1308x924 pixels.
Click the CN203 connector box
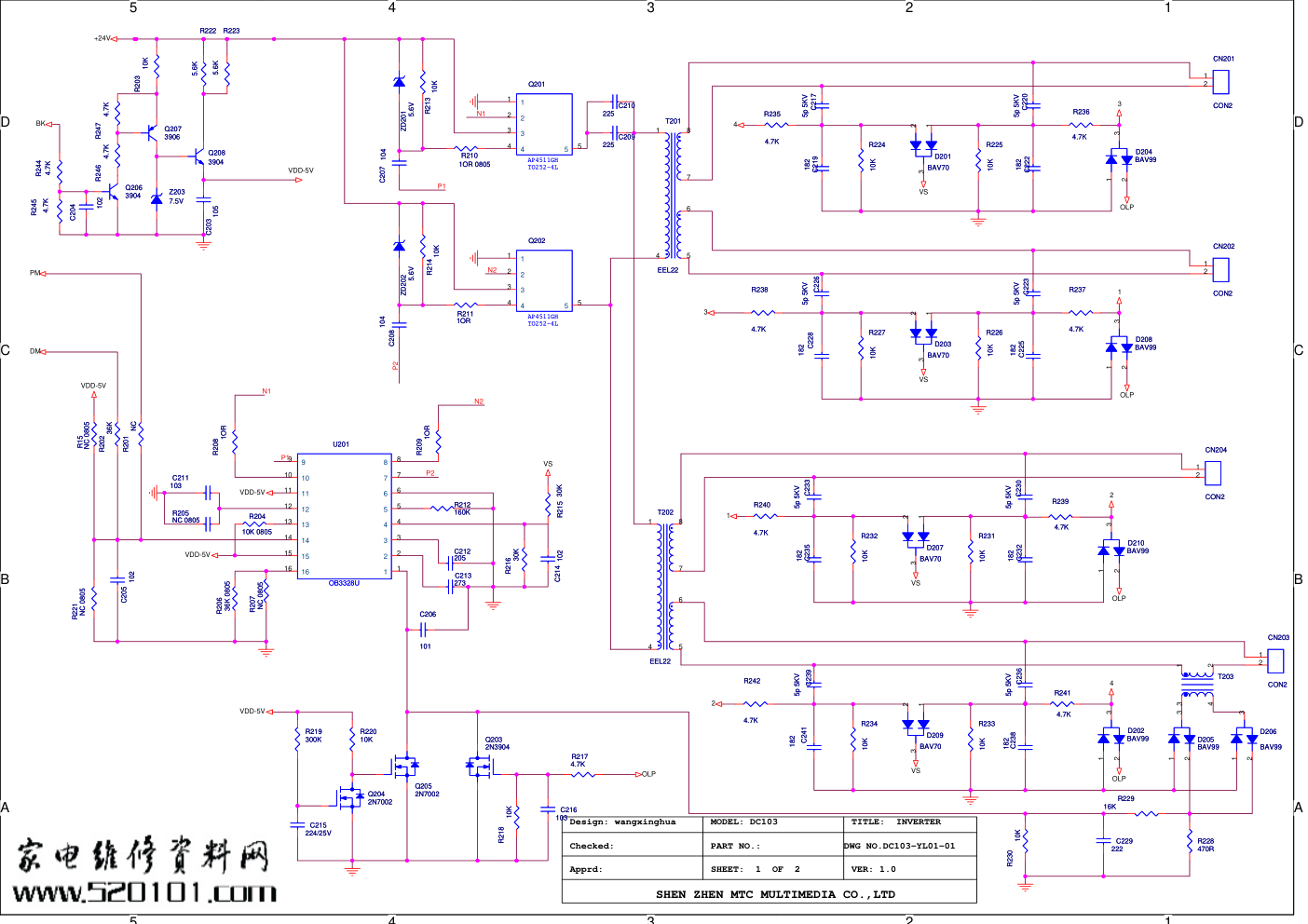1276,660
